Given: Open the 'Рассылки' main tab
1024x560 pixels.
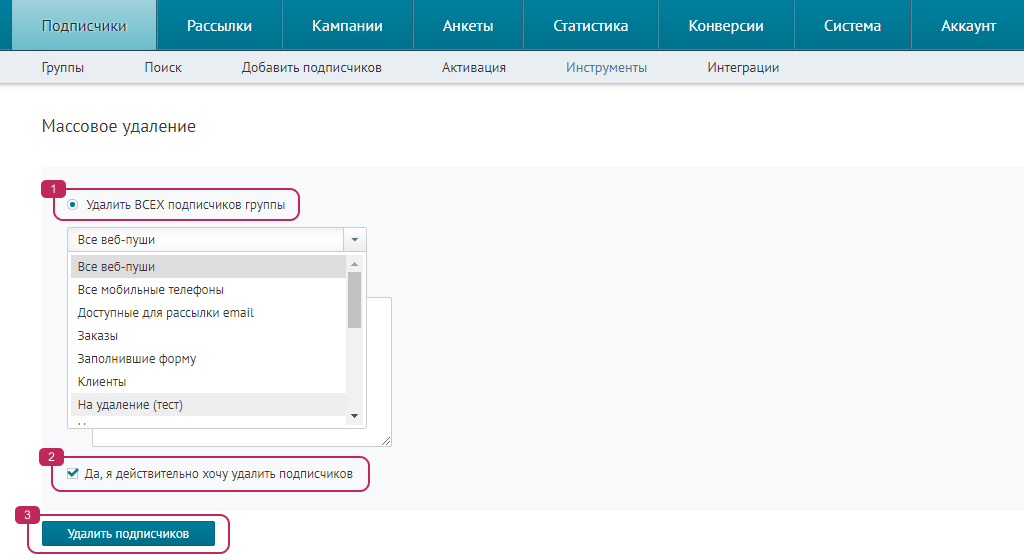Looking at the screenshot, I should click(x=219, y=26).
